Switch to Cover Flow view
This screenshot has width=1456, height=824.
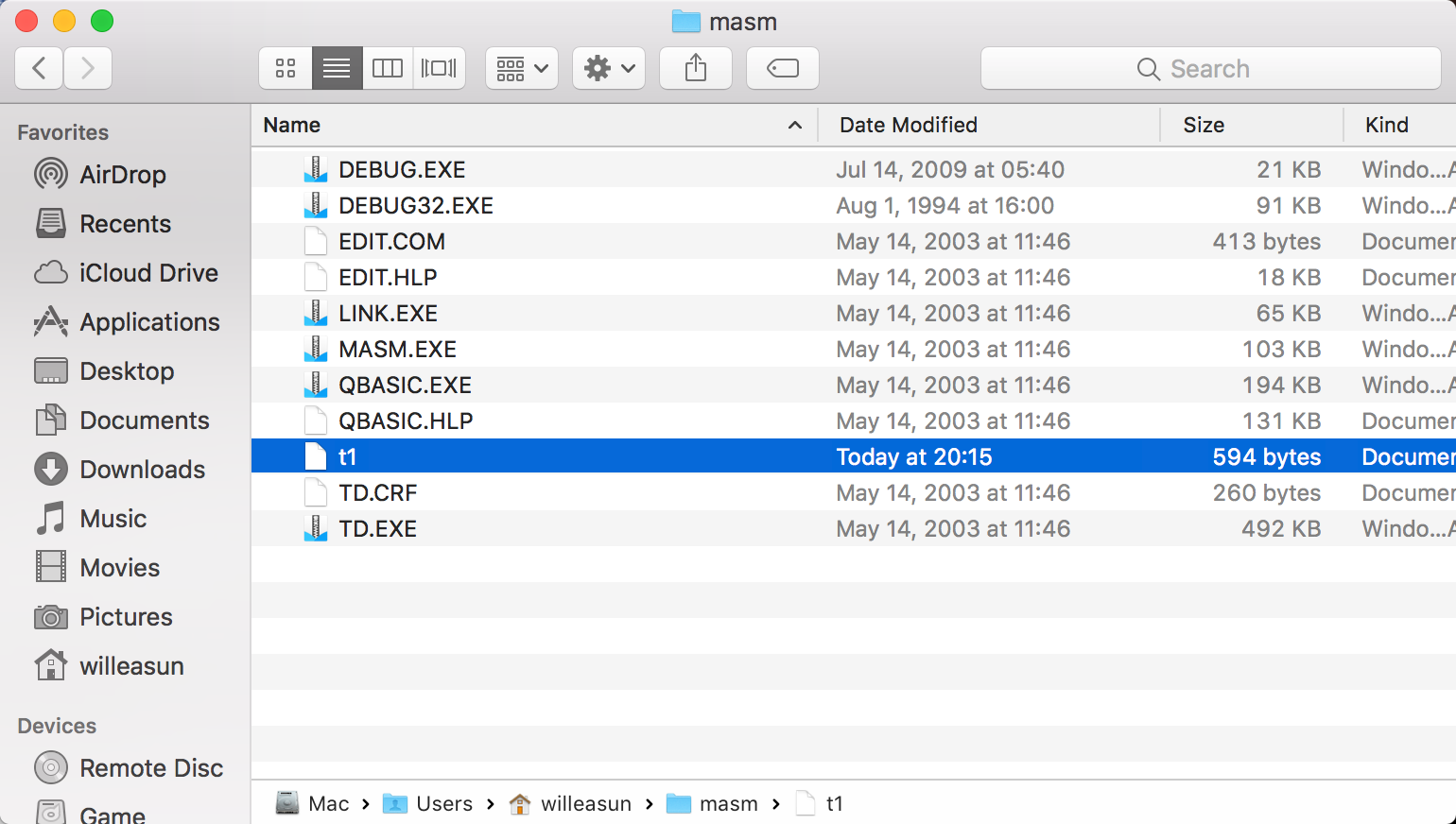[x=439, y=68]
